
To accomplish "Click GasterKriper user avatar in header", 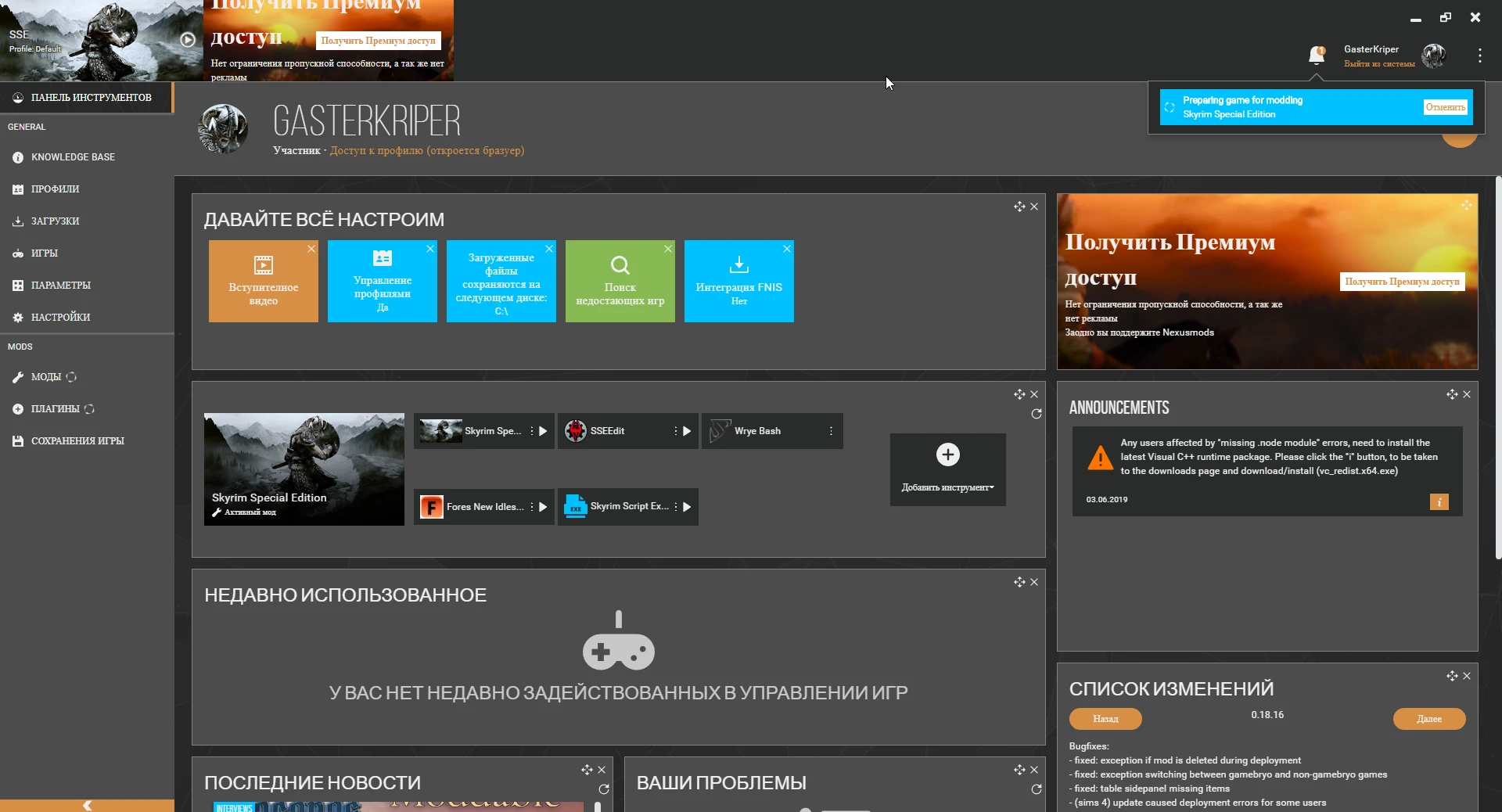I will [1434, 56].
